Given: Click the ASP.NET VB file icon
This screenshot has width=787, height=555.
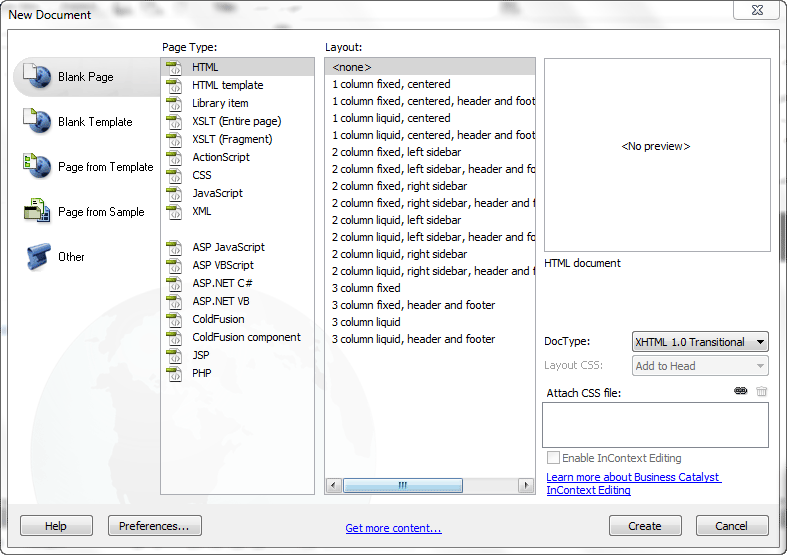Looking at the screenshot, I should coord(174,302).
